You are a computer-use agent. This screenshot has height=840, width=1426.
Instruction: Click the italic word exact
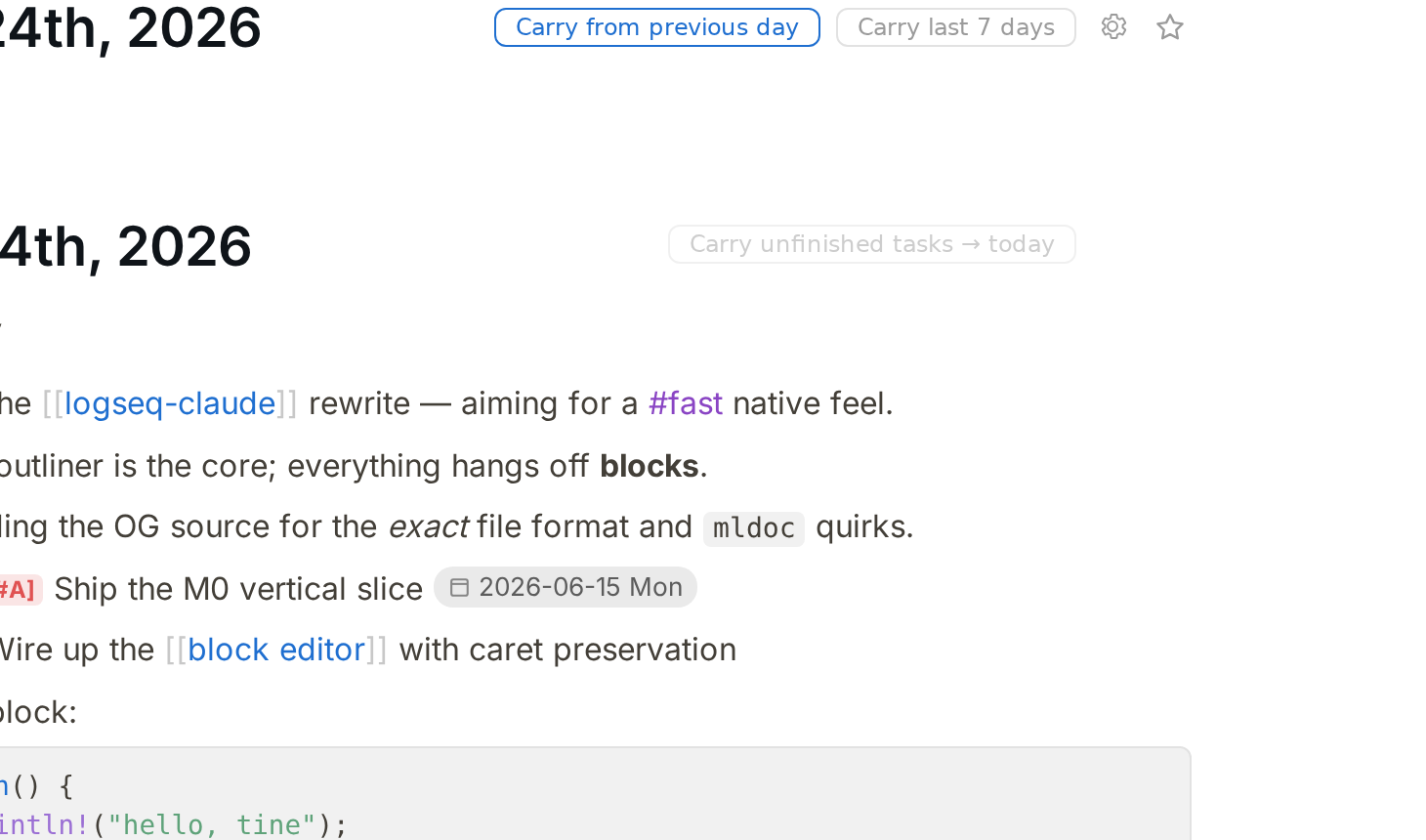point(428,526)
